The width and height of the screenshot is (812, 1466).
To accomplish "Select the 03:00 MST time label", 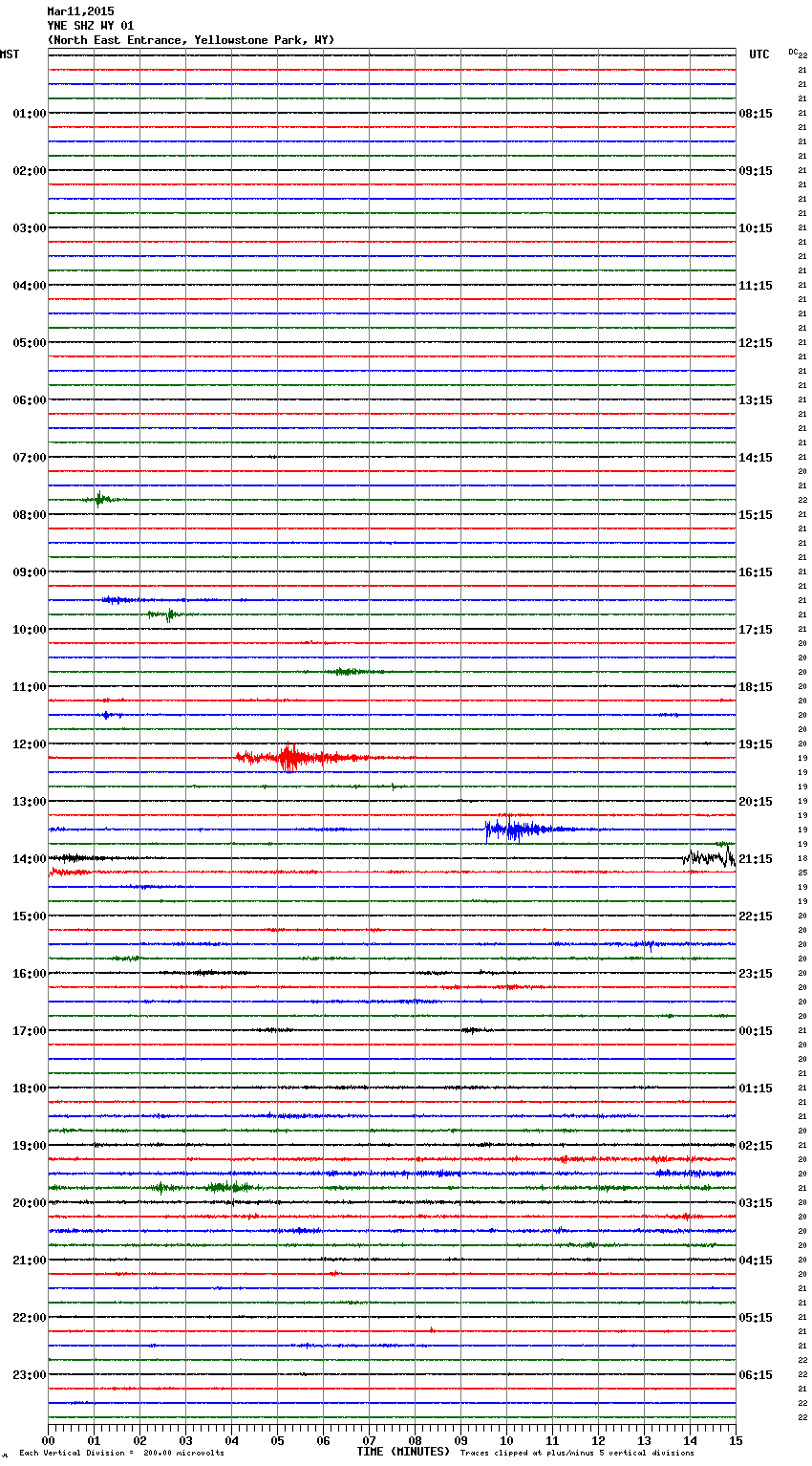I will point(29,228).
